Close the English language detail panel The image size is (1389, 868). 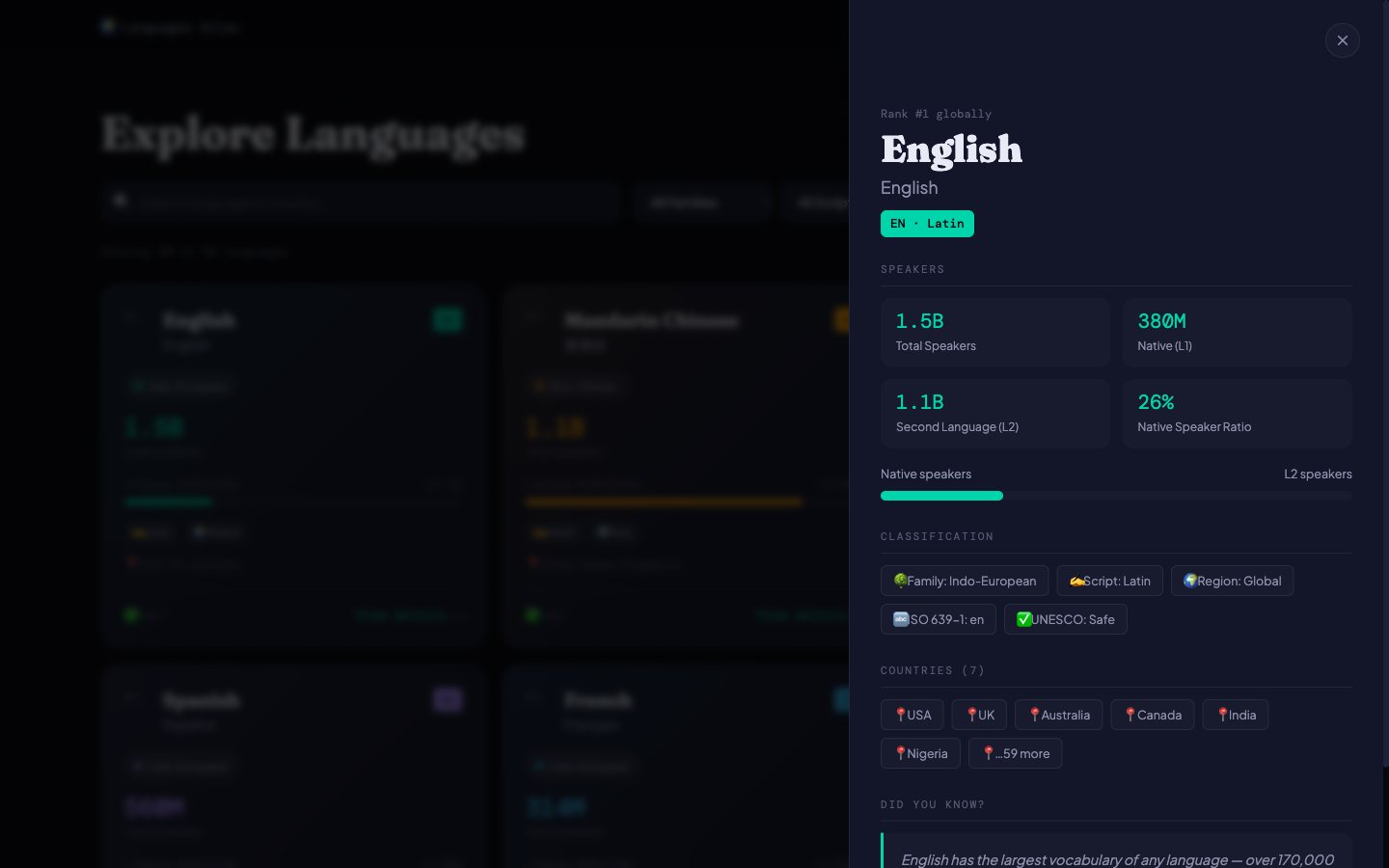(1342, 41)
